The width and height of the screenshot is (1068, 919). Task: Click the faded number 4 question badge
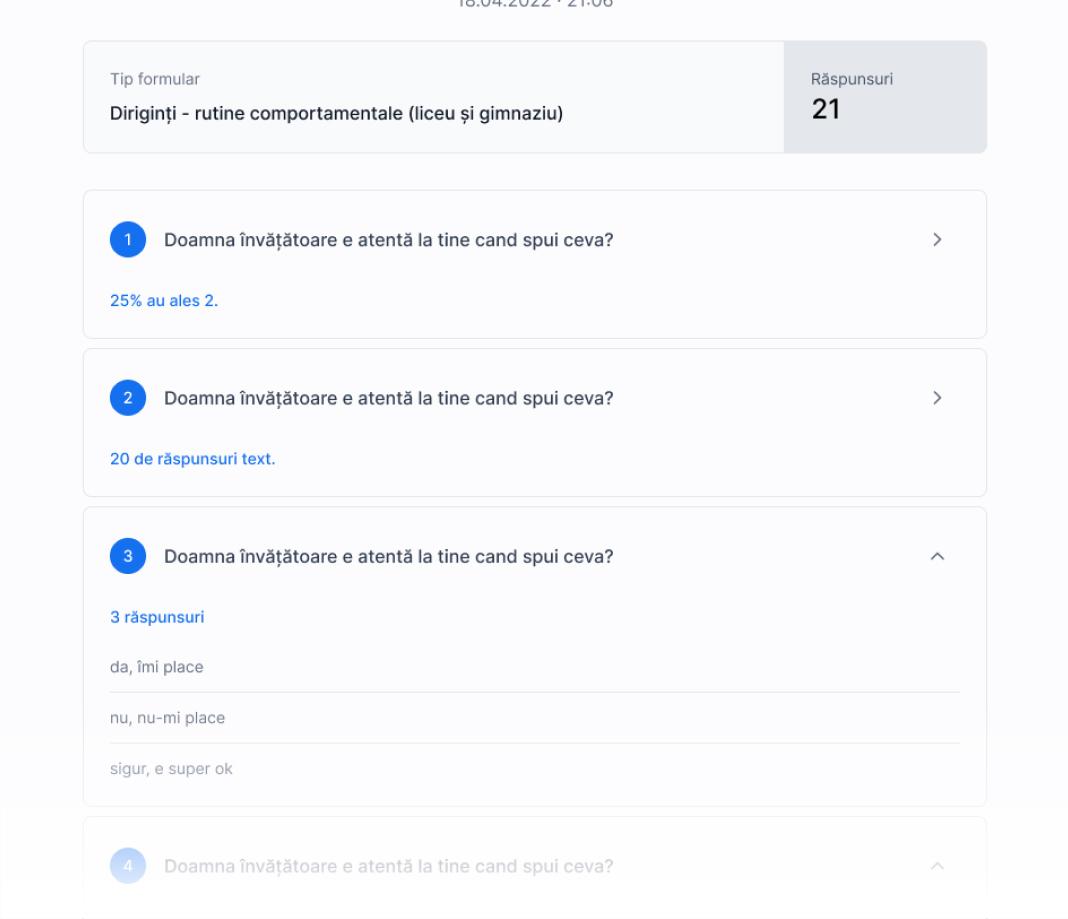pos(128,866)
